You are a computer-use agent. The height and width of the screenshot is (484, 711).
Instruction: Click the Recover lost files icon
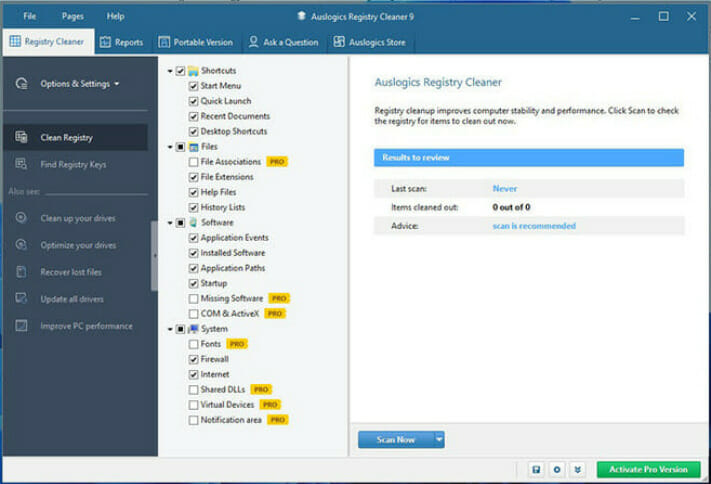point(21,272)
